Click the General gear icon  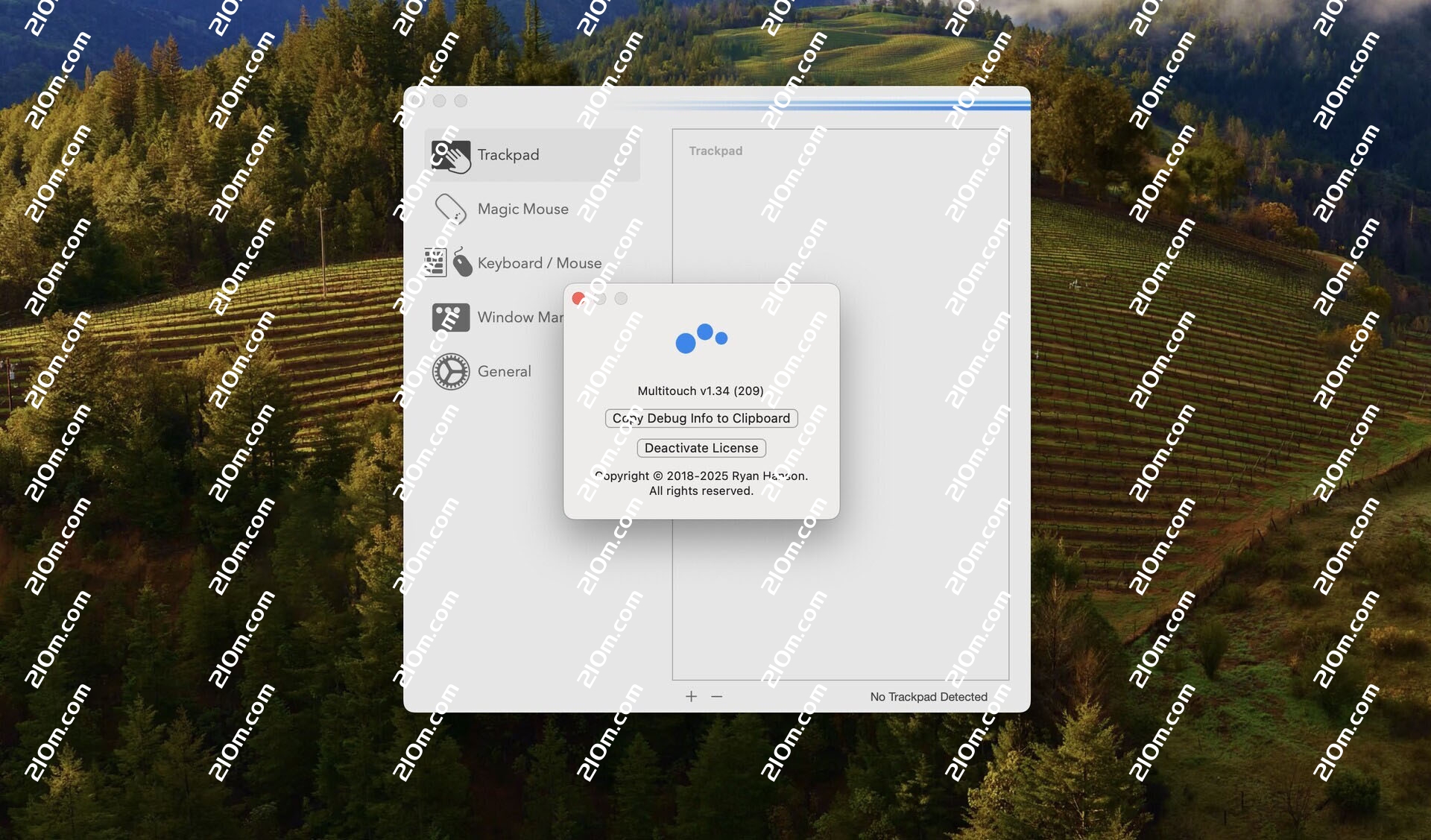pos(451,371)
